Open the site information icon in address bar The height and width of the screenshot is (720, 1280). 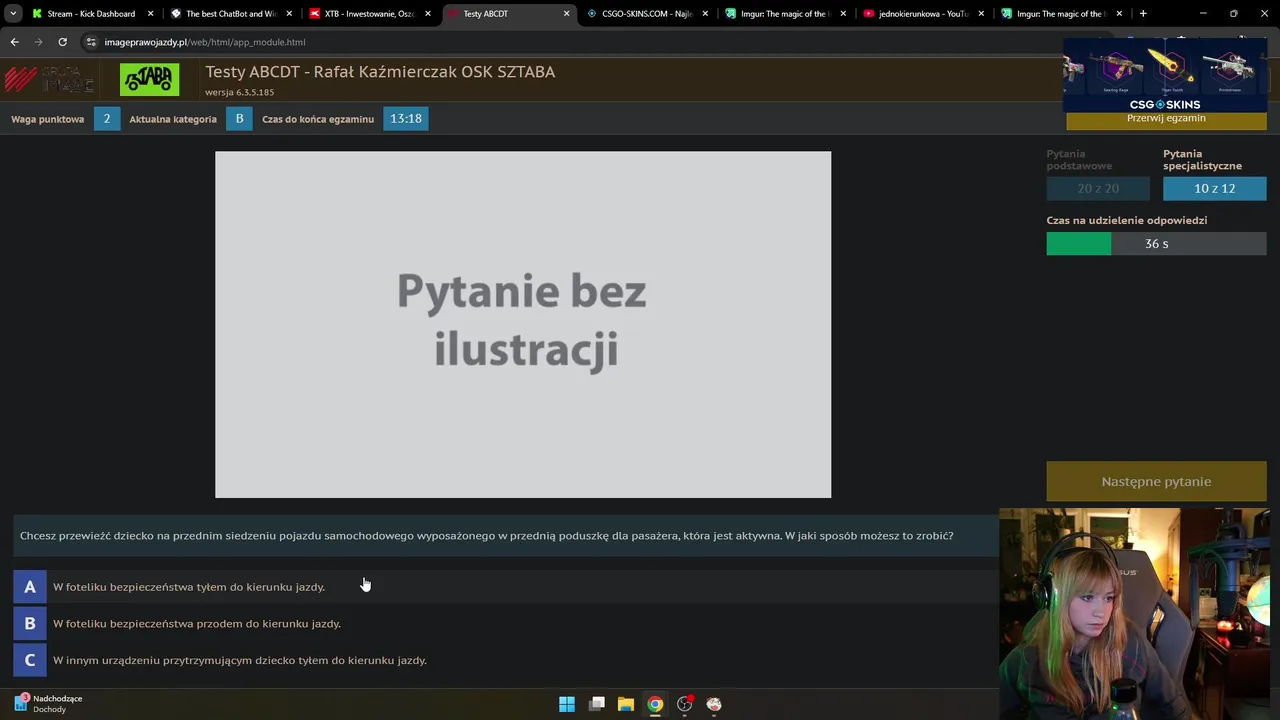91,42
